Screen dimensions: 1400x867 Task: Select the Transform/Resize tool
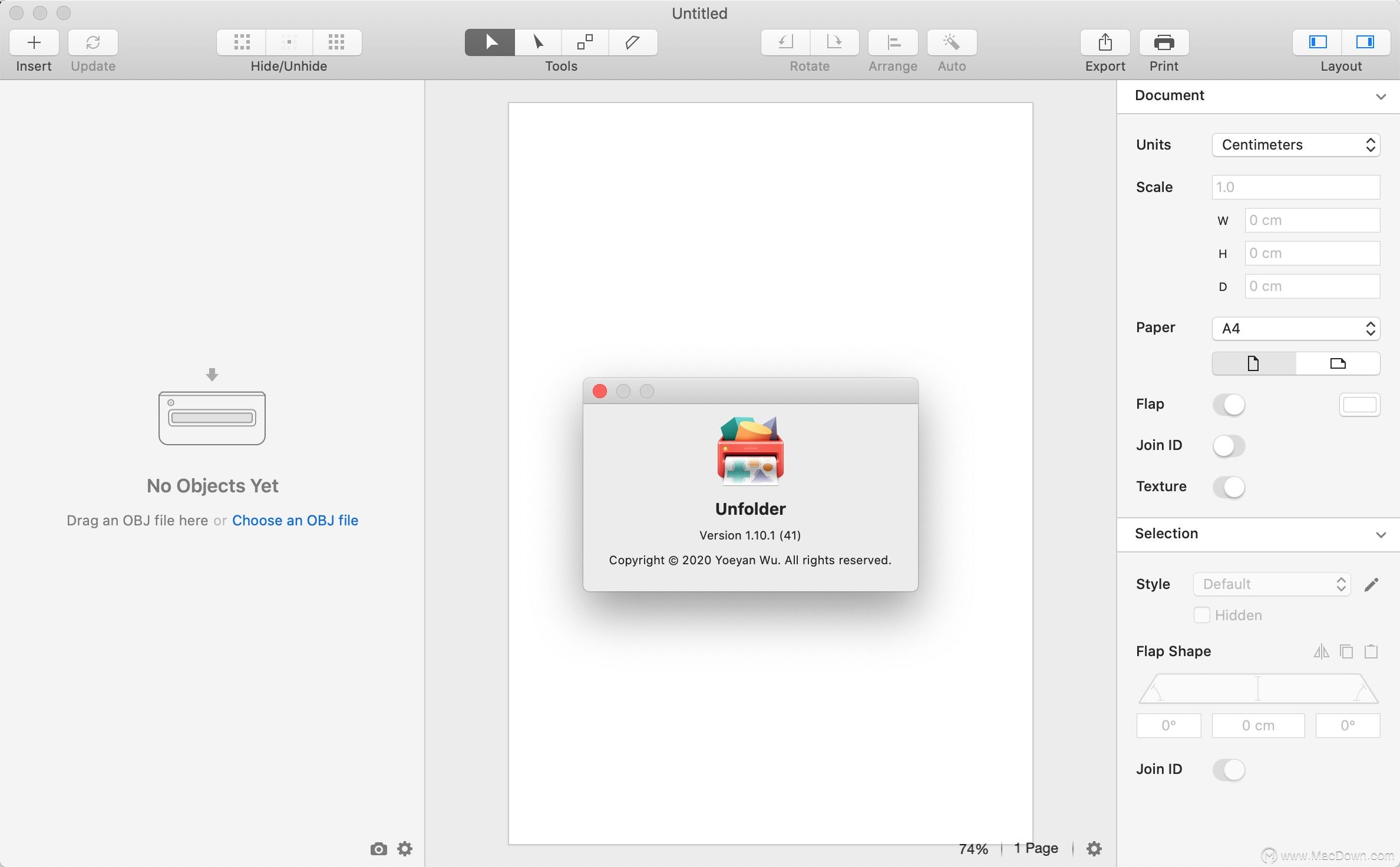click(x=585, y=41)
